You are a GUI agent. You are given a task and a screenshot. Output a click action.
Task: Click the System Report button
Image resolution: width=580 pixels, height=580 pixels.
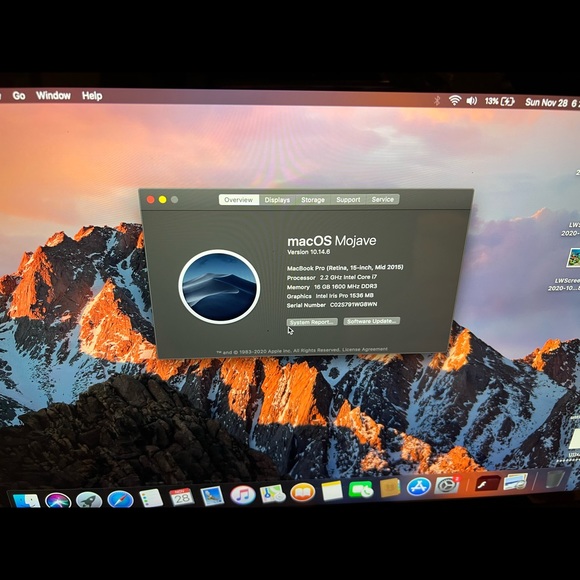(312, 322)
